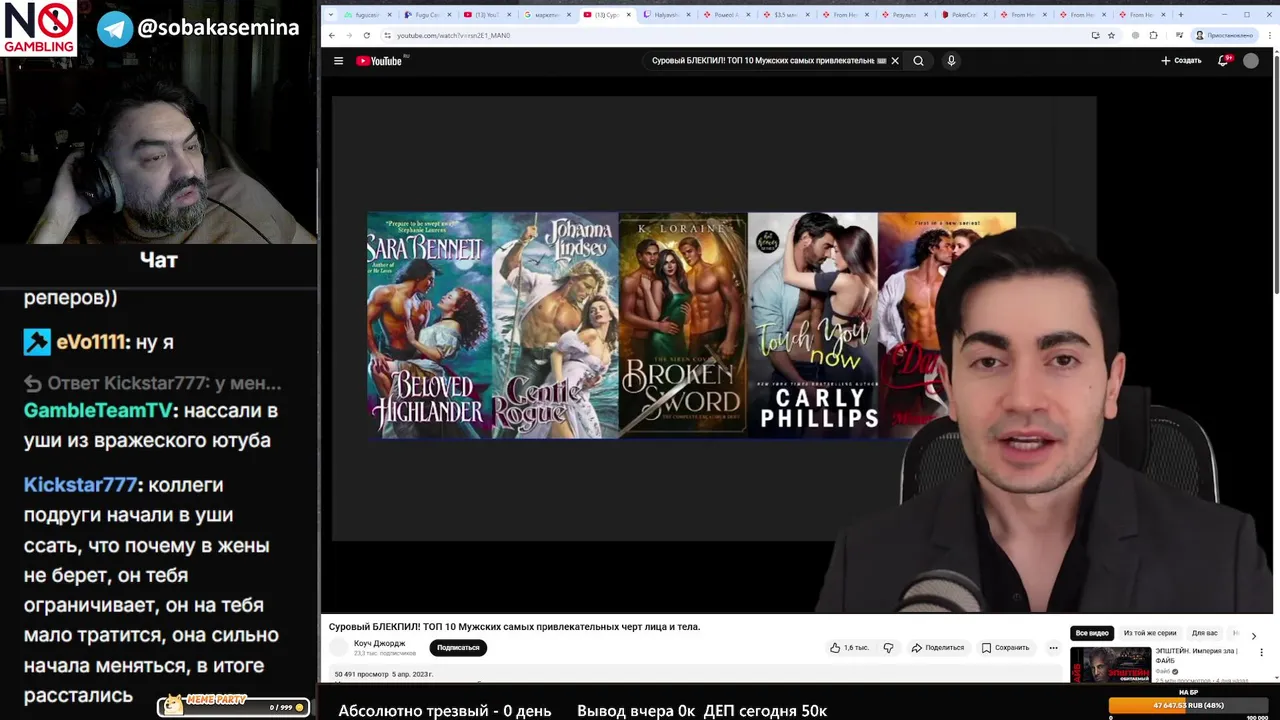This screenshot has height=720, width=1280.
Task: Click the video title Суровый БЛЕКПИЛ
Action: point(514,626)
